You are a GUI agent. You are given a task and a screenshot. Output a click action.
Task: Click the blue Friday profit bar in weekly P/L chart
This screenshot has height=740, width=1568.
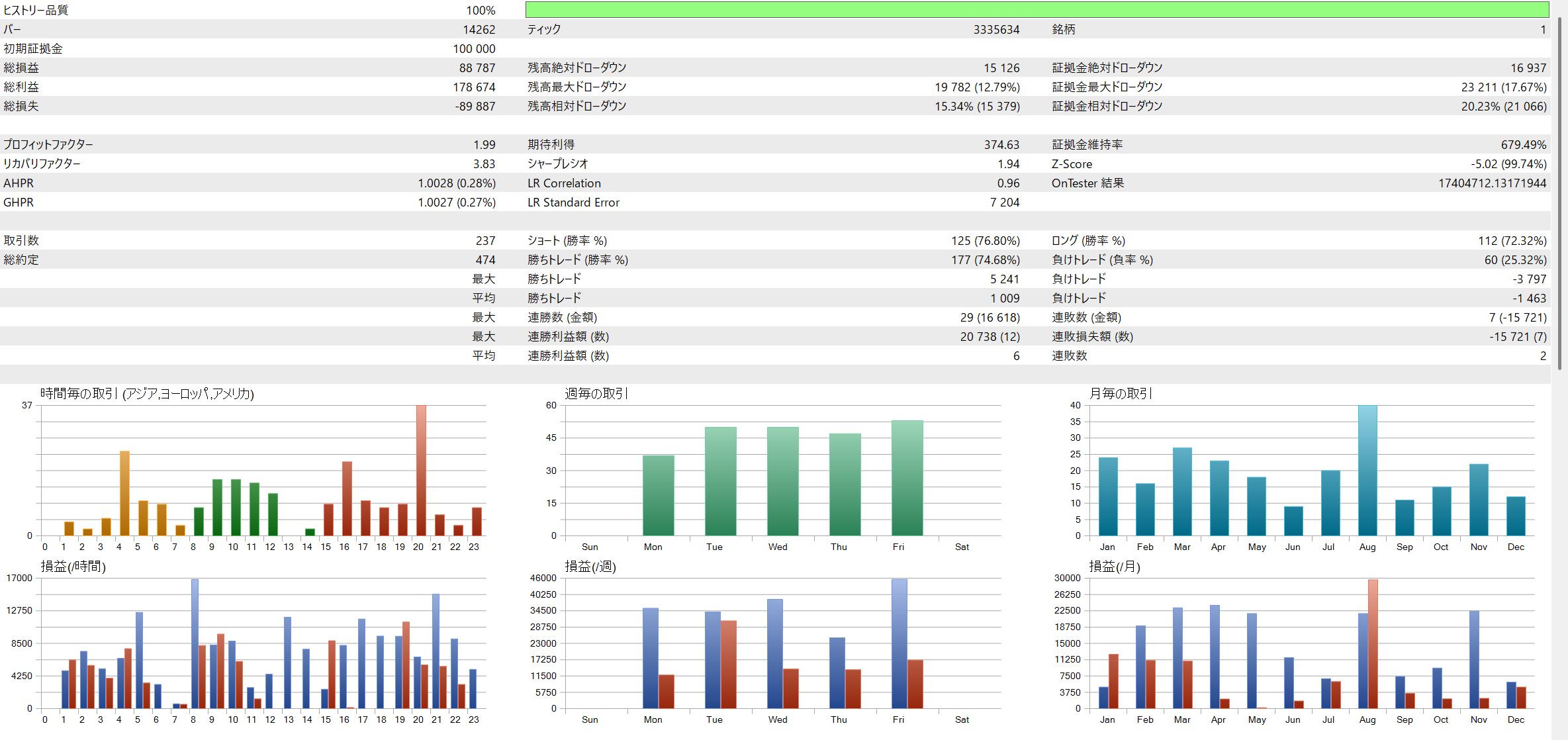pyautogui.click(x=899, y=643)
